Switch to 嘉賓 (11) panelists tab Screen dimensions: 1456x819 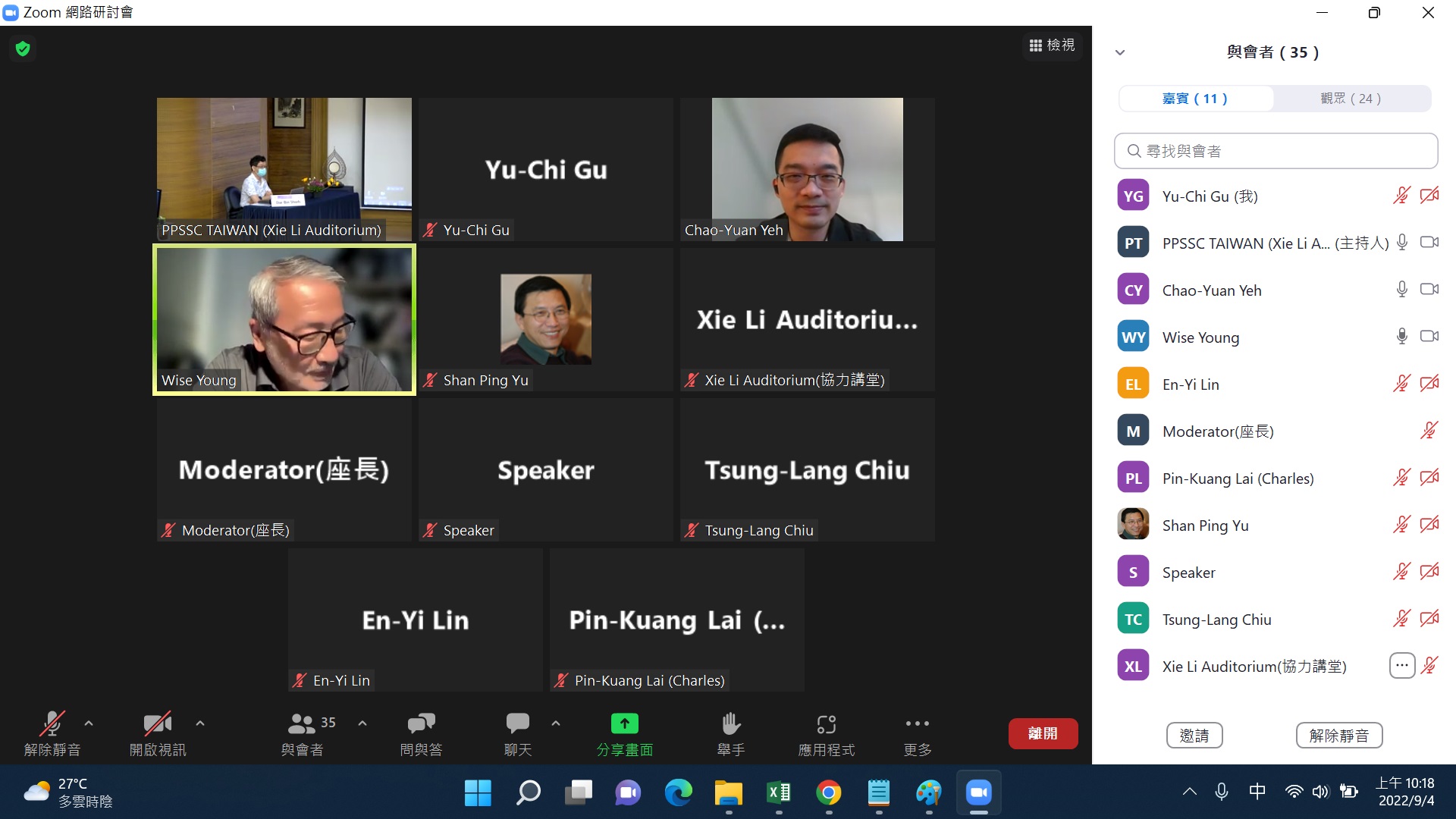click(1196, 99)
